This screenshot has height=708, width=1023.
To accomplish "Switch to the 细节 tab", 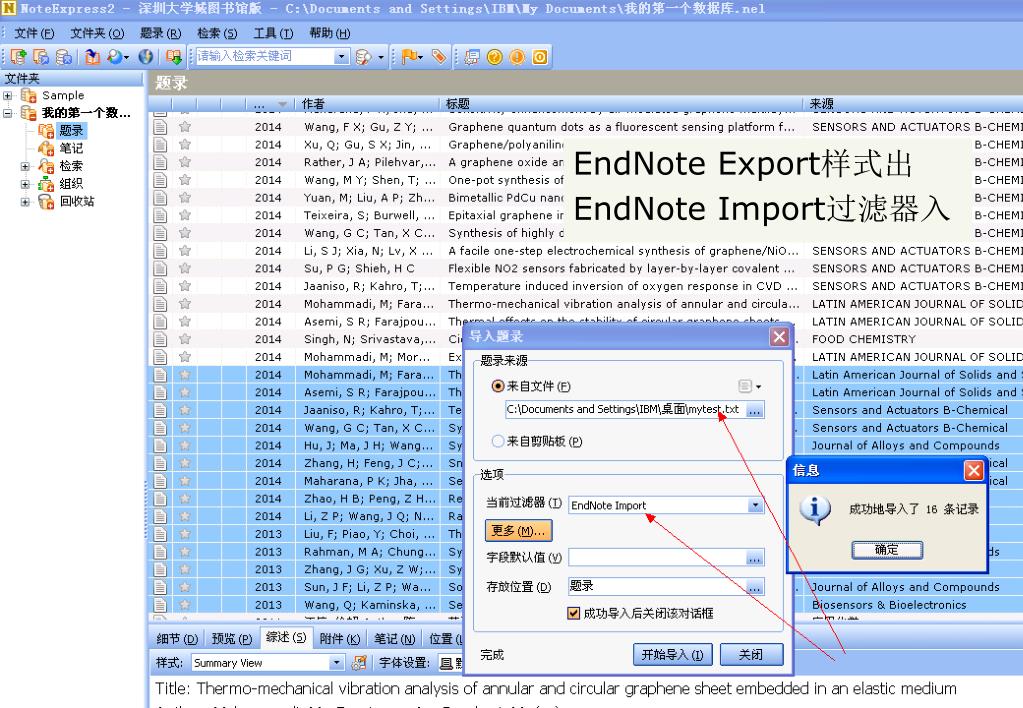I will (x=177, y=639).
